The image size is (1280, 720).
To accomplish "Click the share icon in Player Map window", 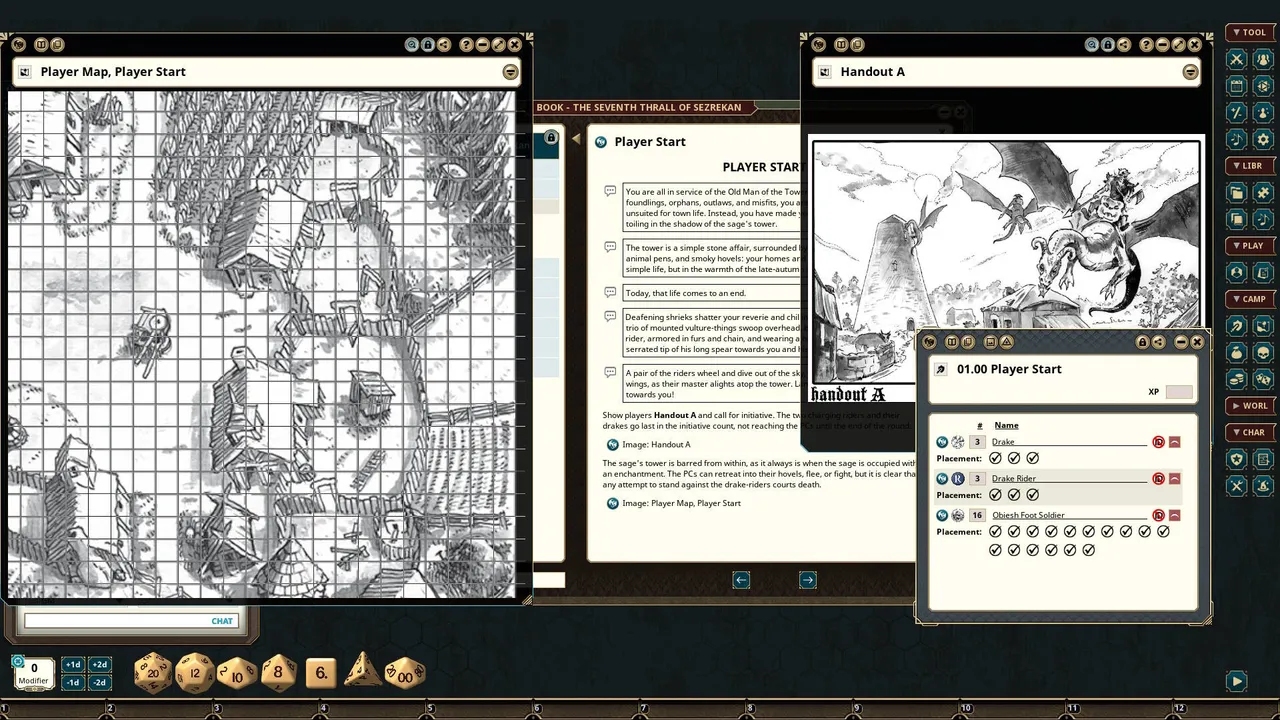I will (444, 45).
